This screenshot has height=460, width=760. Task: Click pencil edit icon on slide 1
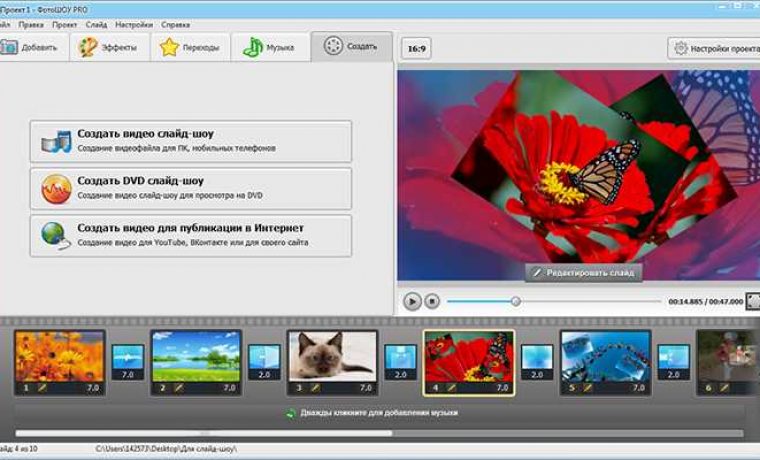coord(42,388)
